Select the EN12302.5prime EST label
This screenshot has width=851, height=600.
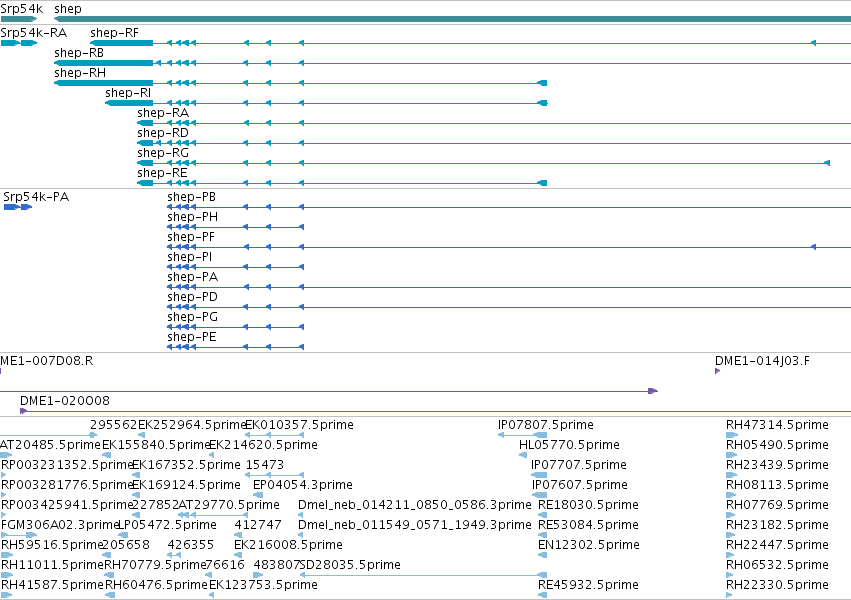pos(589,545)
